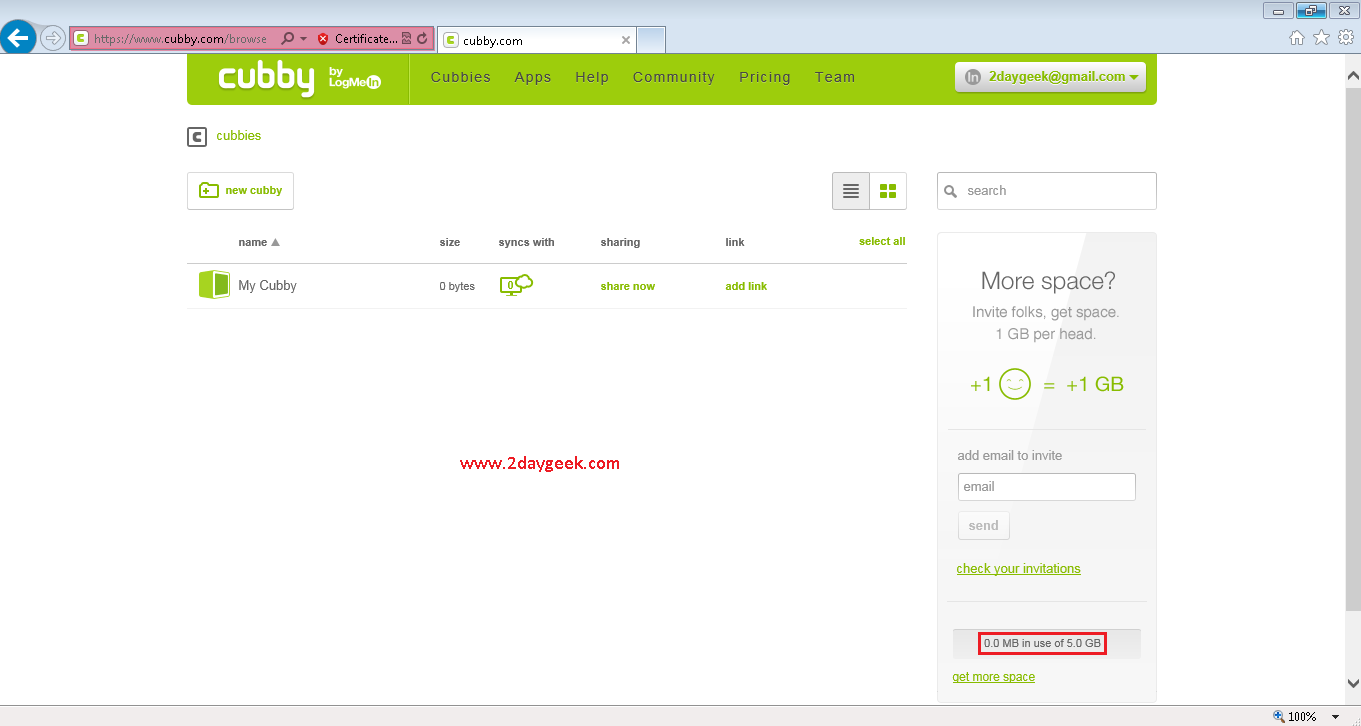Click the smiley face invite icon
The image size is (1361, 726).
coord(1014,384)
